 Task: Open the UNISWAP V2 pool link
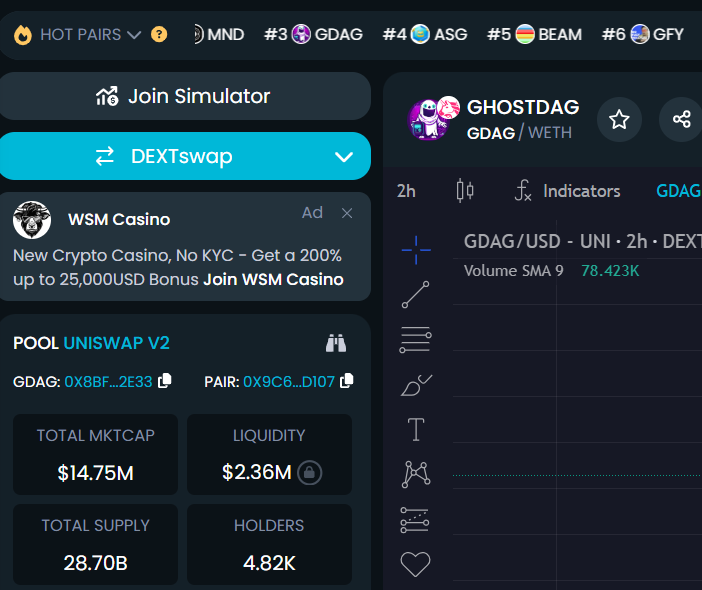[x=116, y=343]
